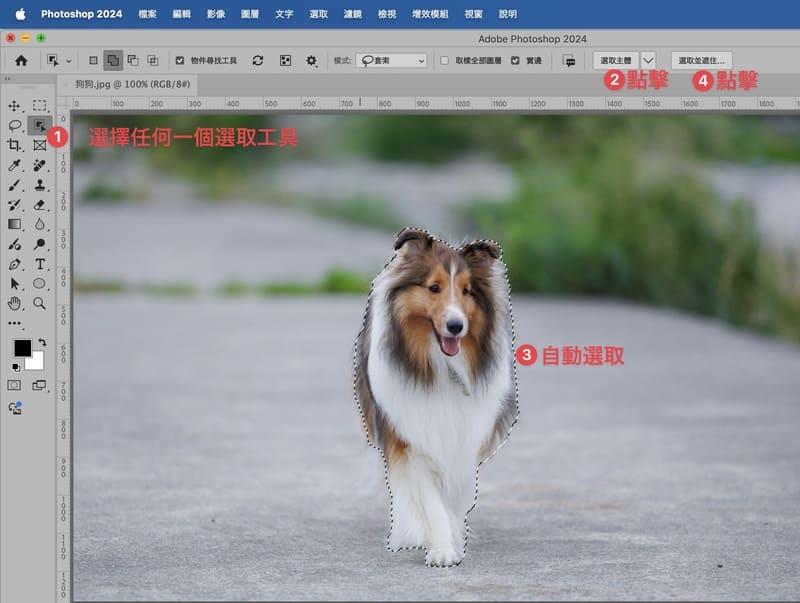The height and width of the screenshot is (603, 800).
Task: Open the Help (說明) menu
Action: [x=508, y=14]
